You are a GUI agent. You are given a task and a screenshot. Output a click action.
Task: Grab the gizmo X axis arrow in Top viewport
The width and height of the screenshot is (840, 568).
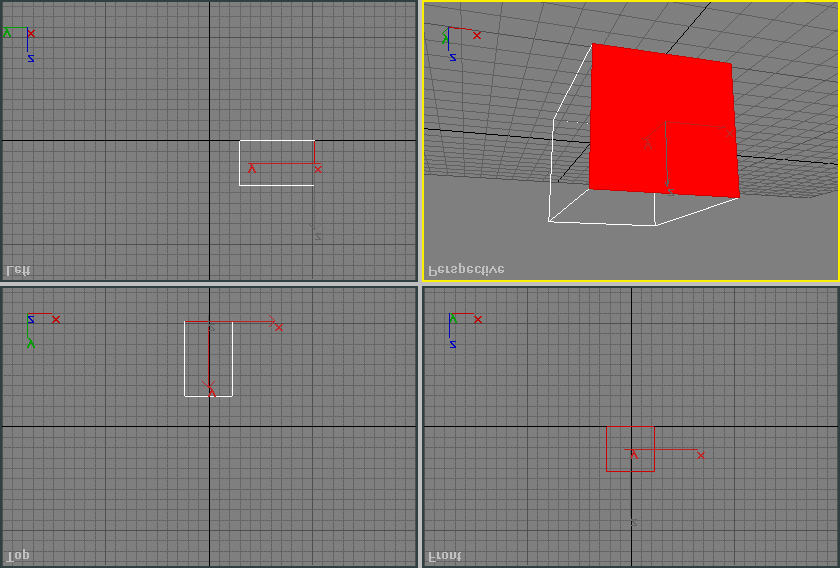point(272,322)
